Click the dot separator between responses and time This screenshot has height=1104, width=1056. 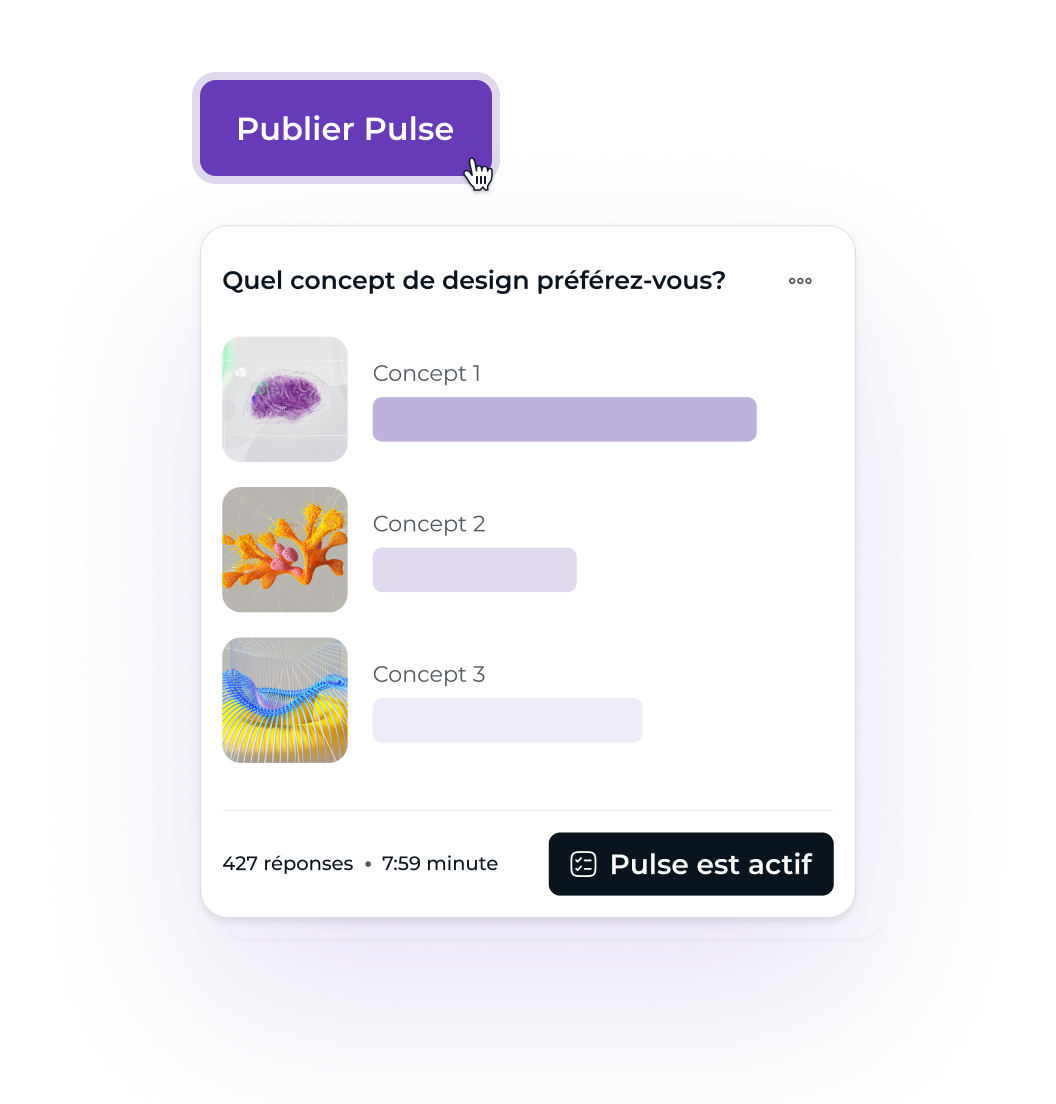click(x=367, y=864)
